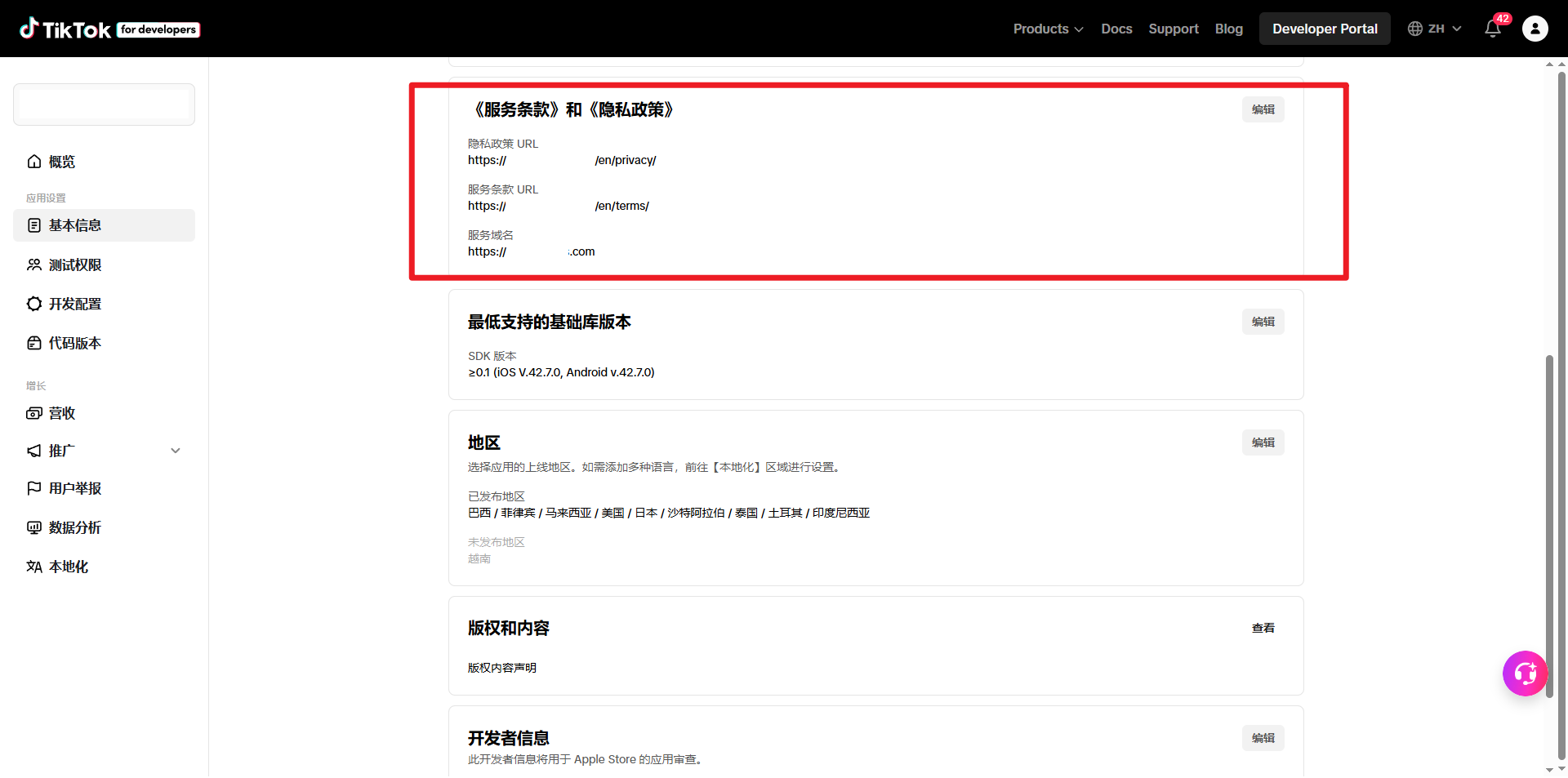Click the 未发布地区 label
This screenshot has width=1568, height=778.
pos(497,542)
